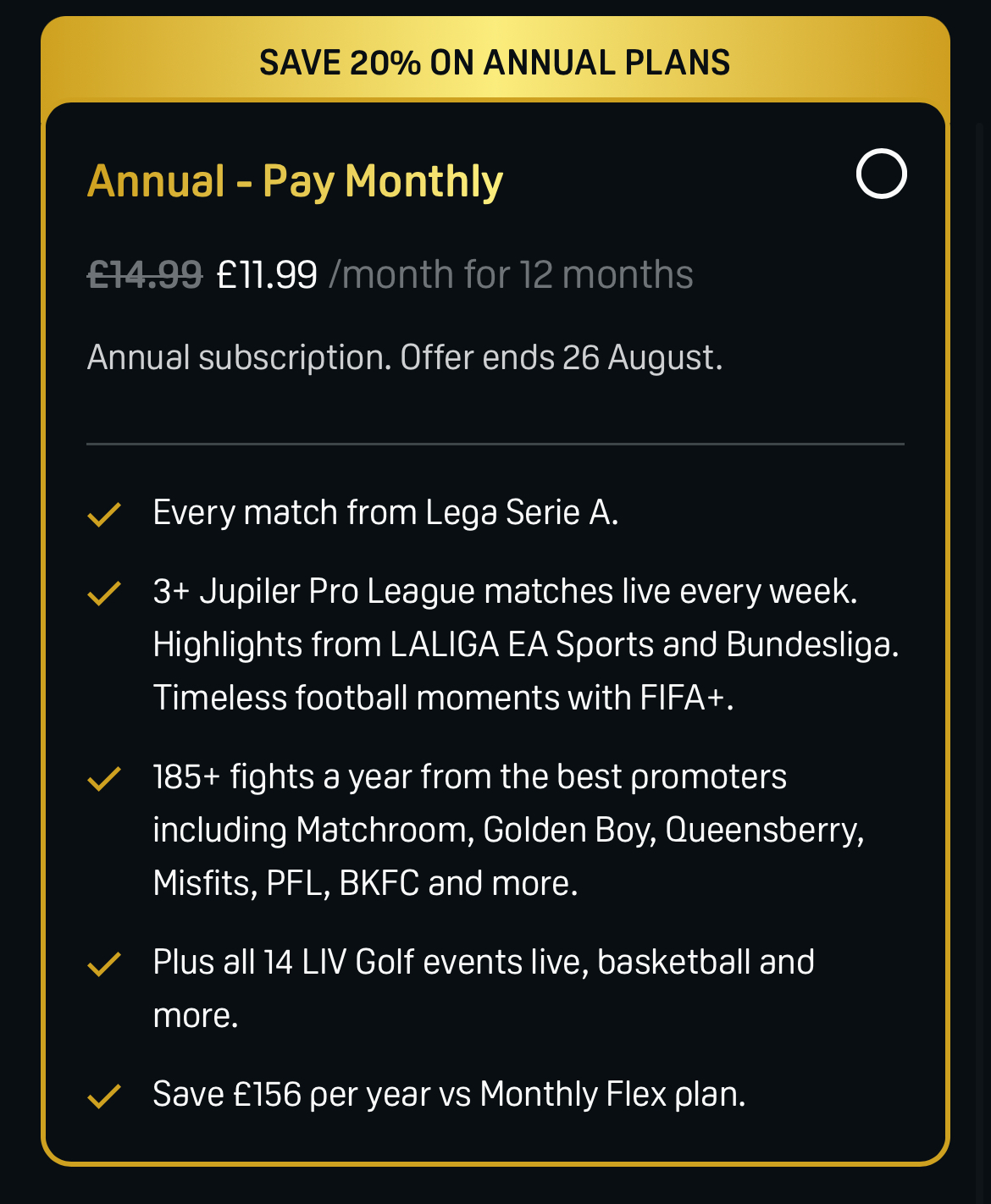
Task: Click the Matchroom, Golden Boy, Queensberry line
Action: coord(508,831)
